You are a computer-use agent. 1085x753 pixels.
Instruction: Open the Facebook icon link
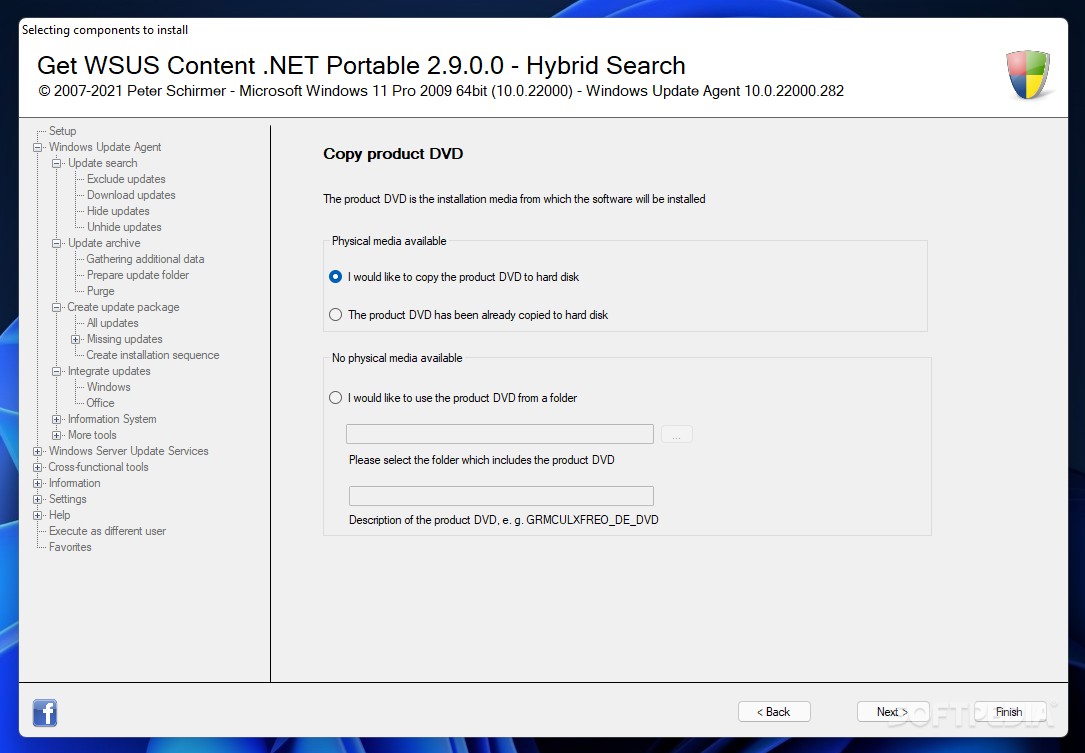[x=45, y=712]
